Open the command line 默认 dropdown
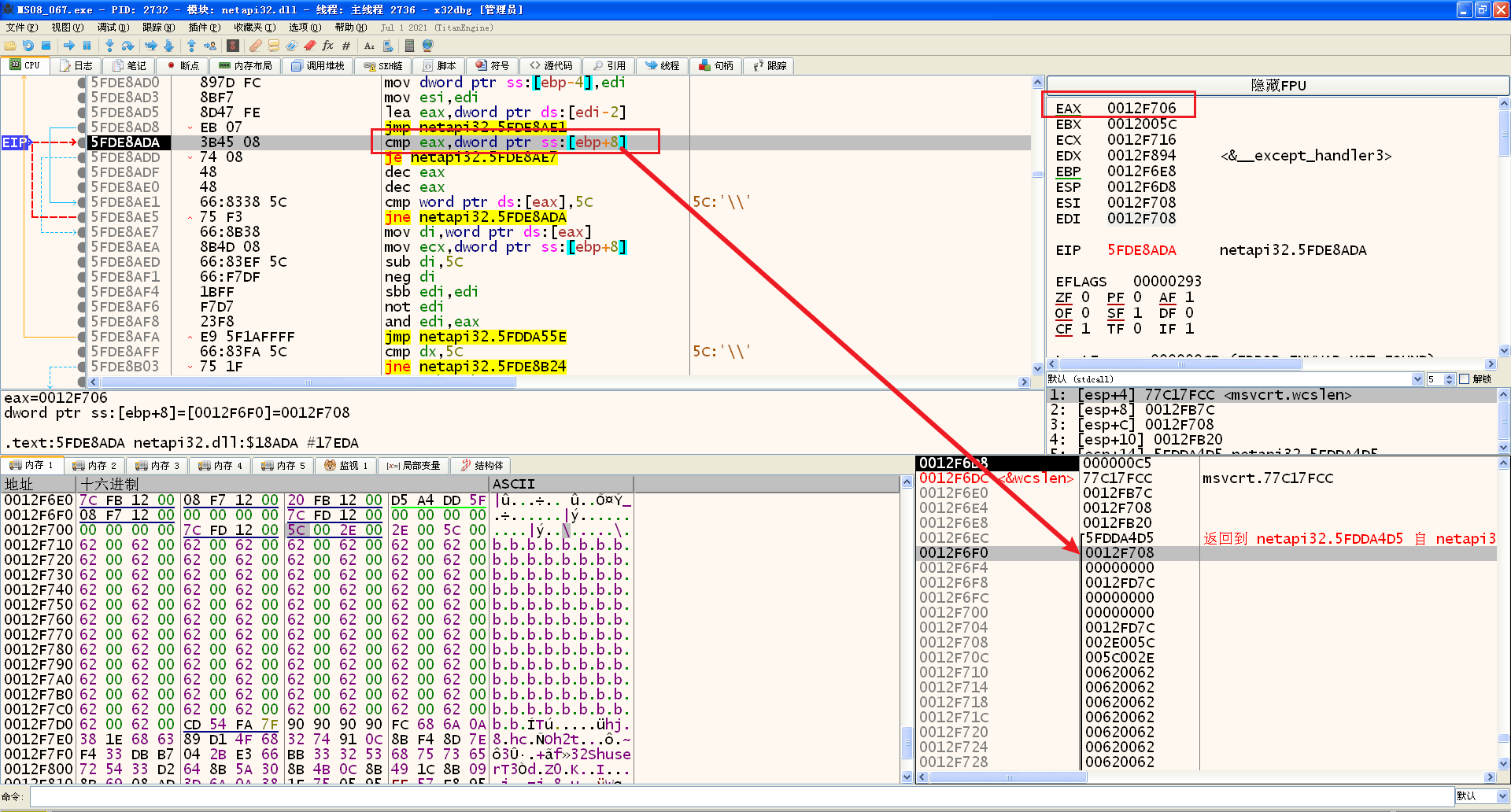Image resolution: width=1511 pixels, height=812 pixels. click(1481, 796)
